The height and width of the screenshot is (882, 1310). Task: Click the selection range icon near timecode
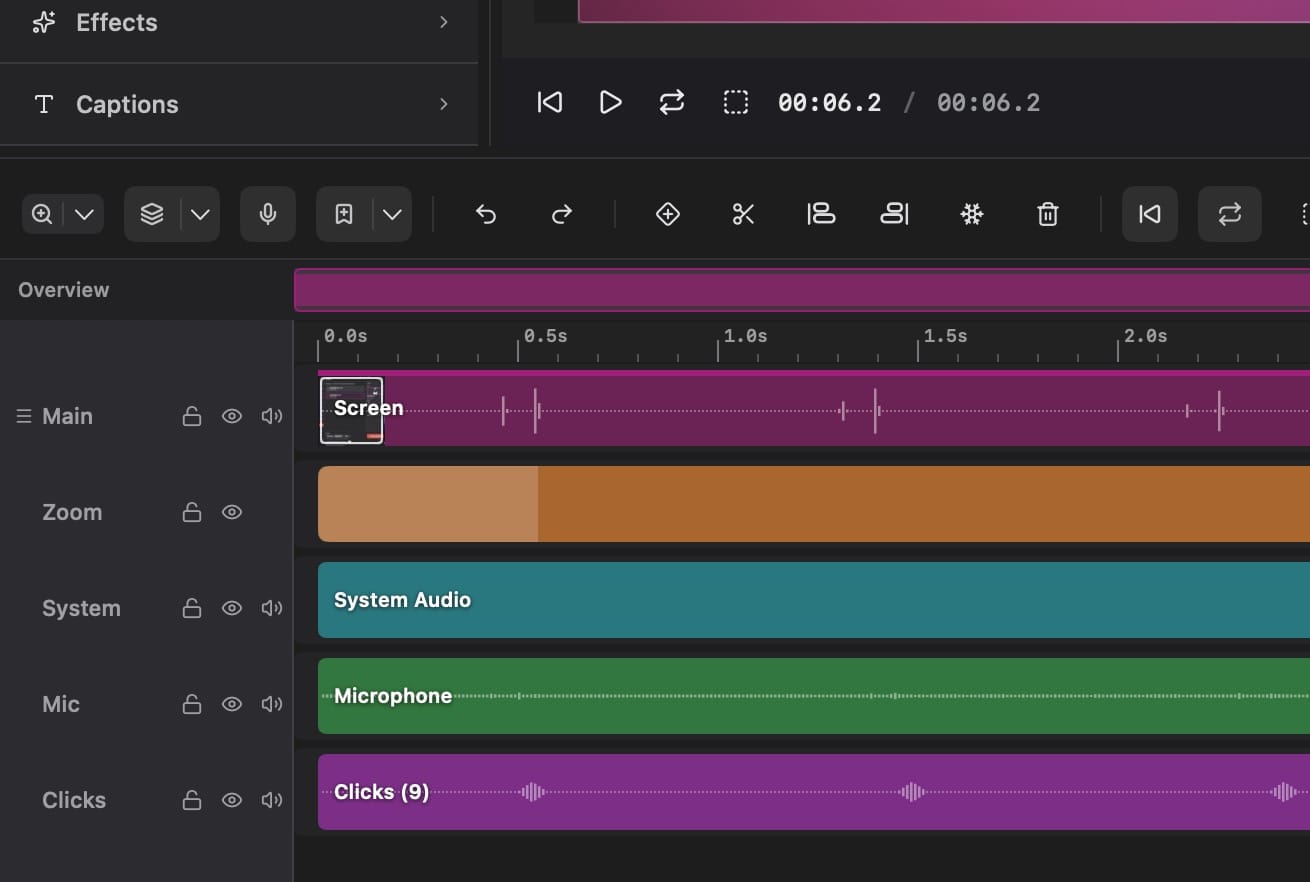click(x=736, y=102)
